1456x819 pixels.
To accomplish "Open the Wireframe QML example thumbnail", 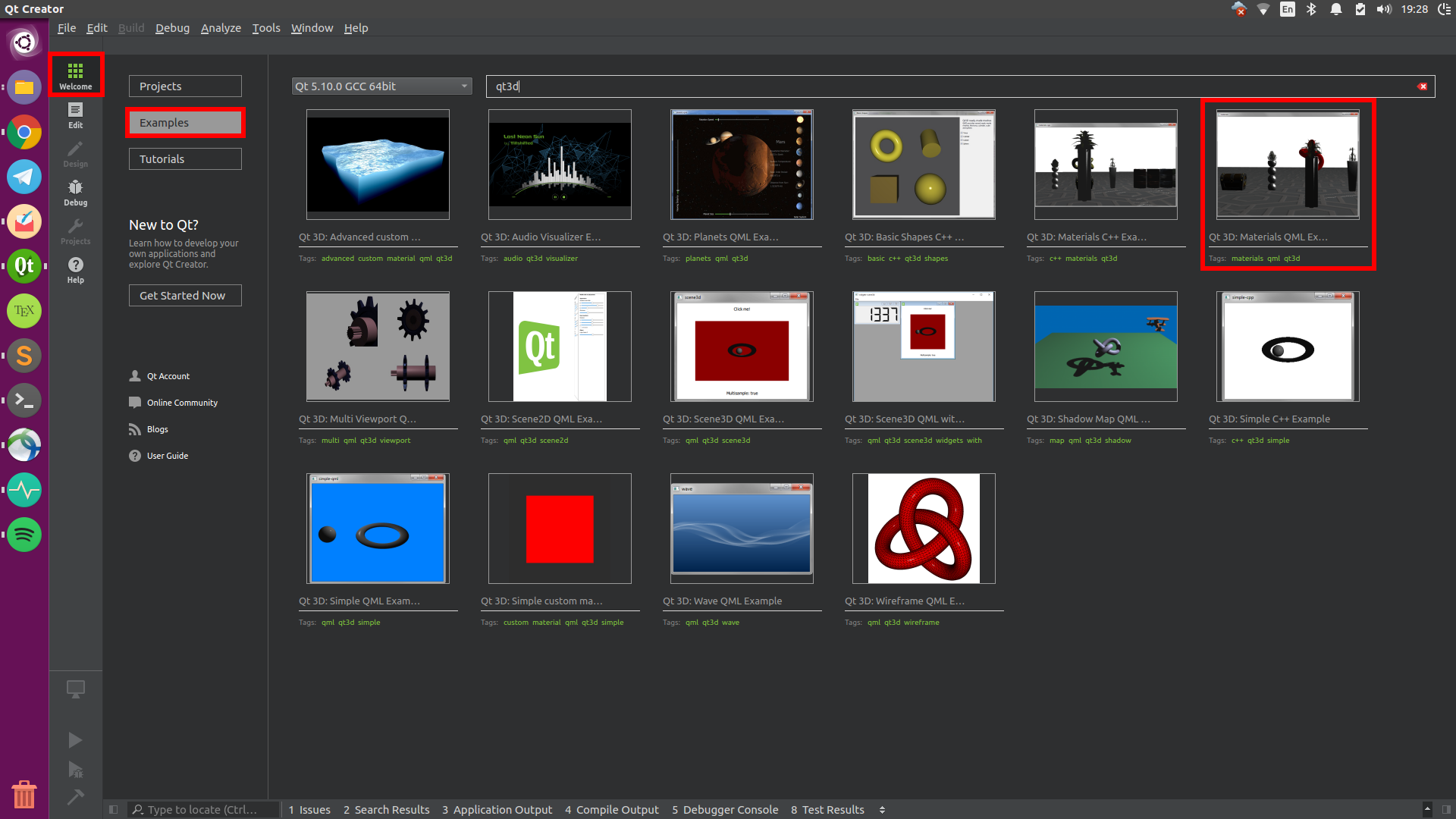I will (x=924, y=529).
